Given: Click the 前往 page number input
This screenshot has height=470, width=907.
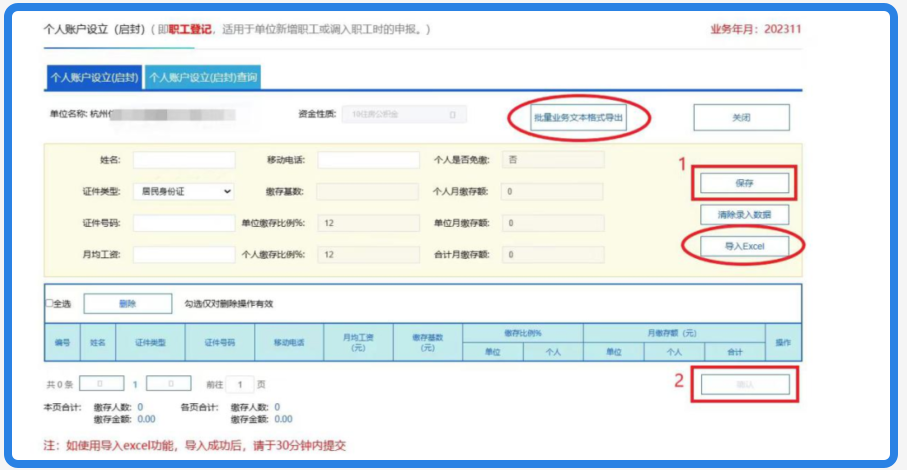Looking at the screenshot, I should pyautogui.click(x=239, y=384).
